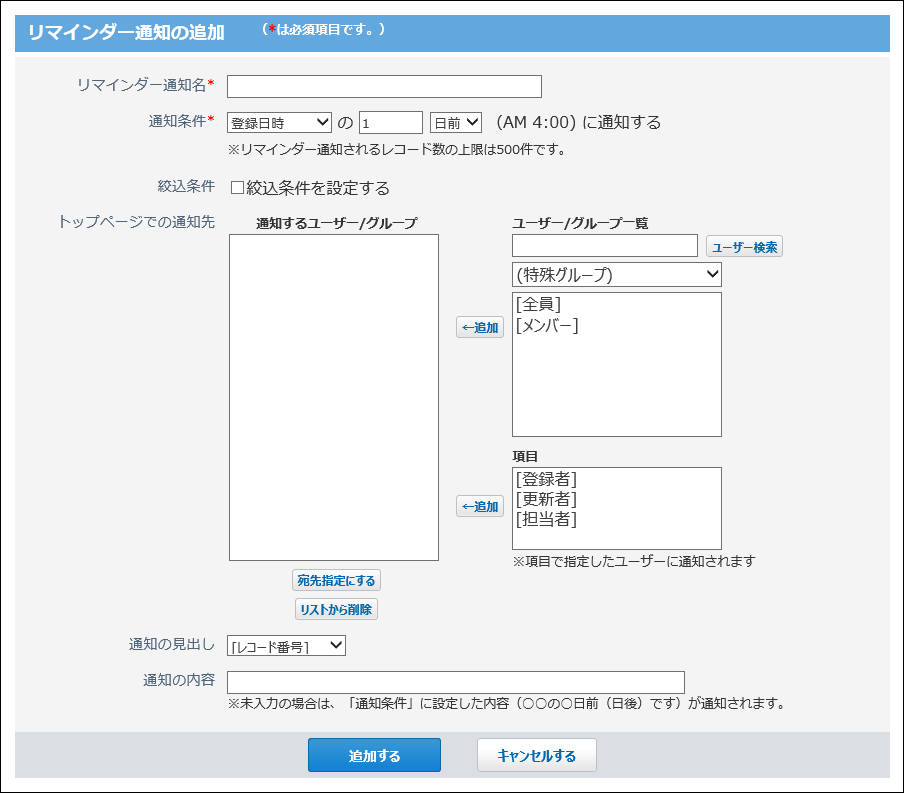Select [メンバー] in the user list
This screenshot has height=793, width=904.
tap(547, 325)
